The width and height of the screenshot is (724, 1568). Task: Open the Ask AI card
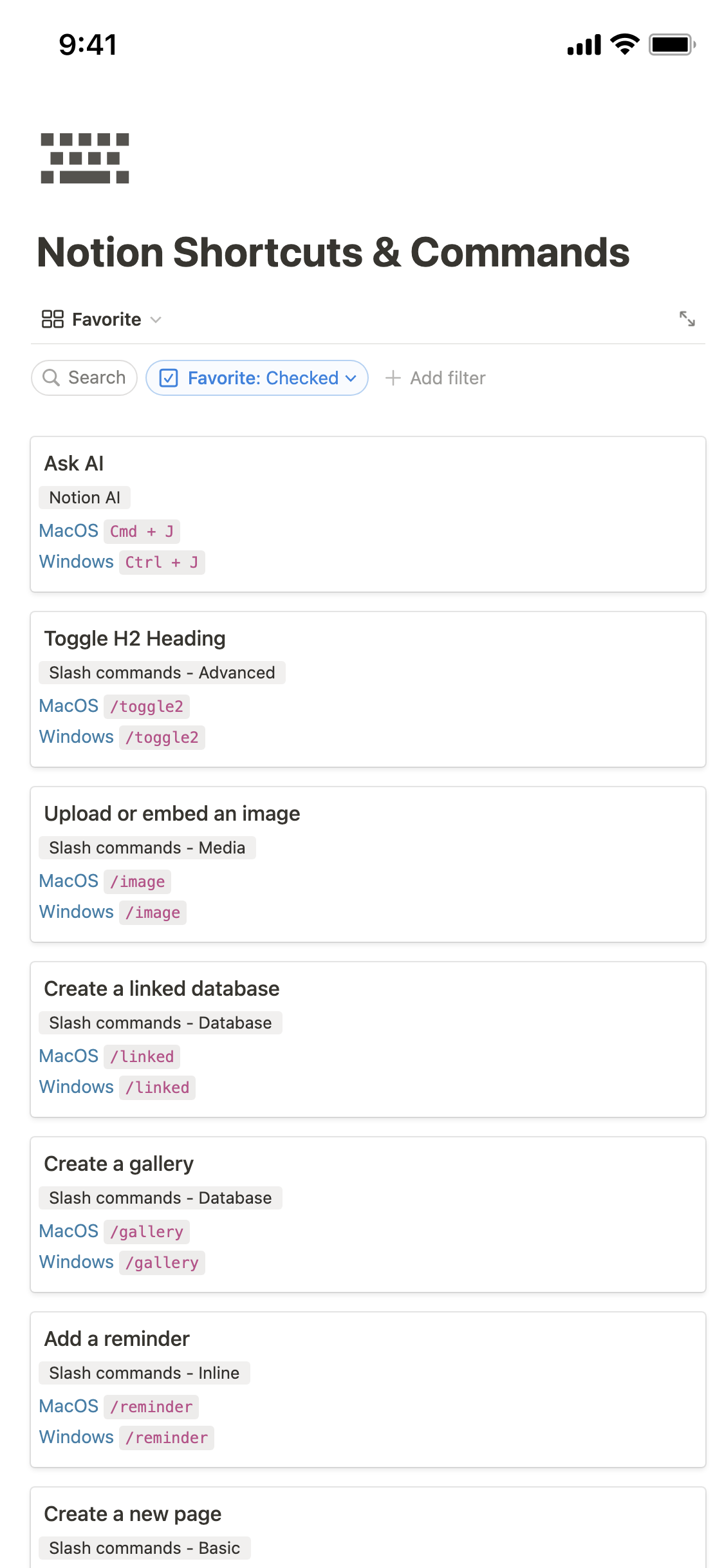coord(367,463)
